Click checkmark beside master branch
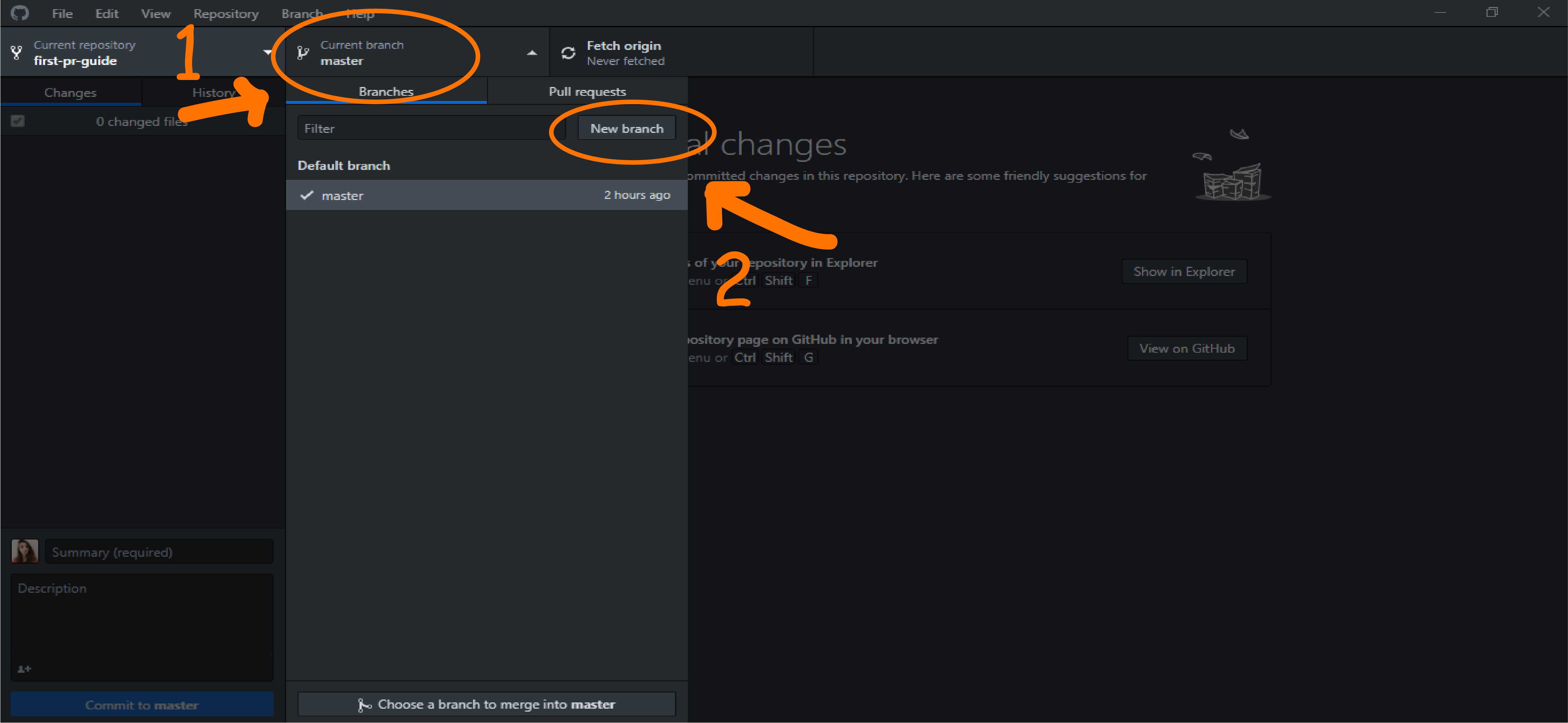This screenshot has width=1568, height=723. click(x=307, y=195)
